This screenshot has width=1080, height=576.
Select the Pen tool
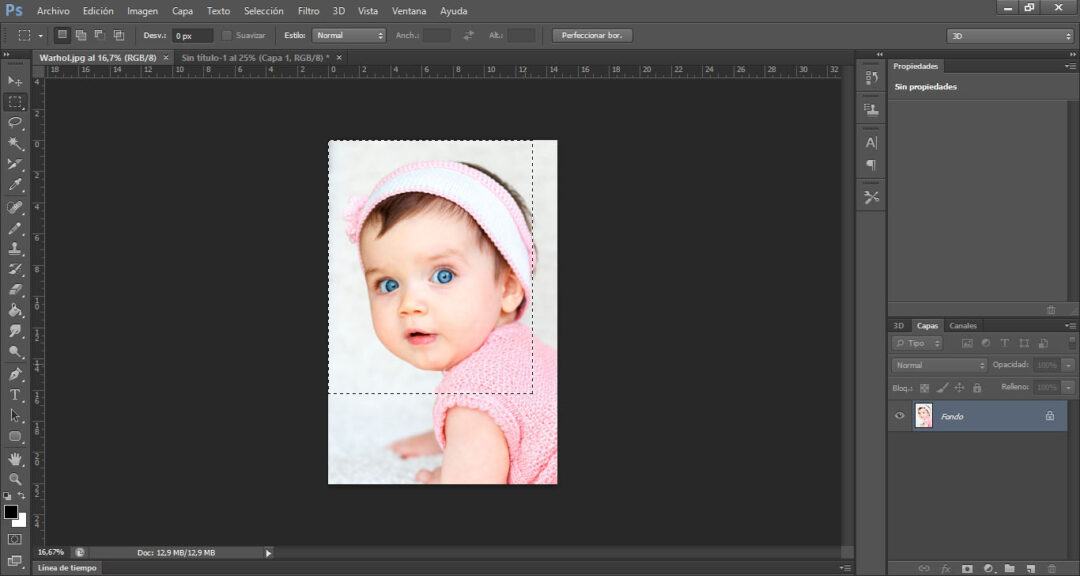click(x=14, y=374)
